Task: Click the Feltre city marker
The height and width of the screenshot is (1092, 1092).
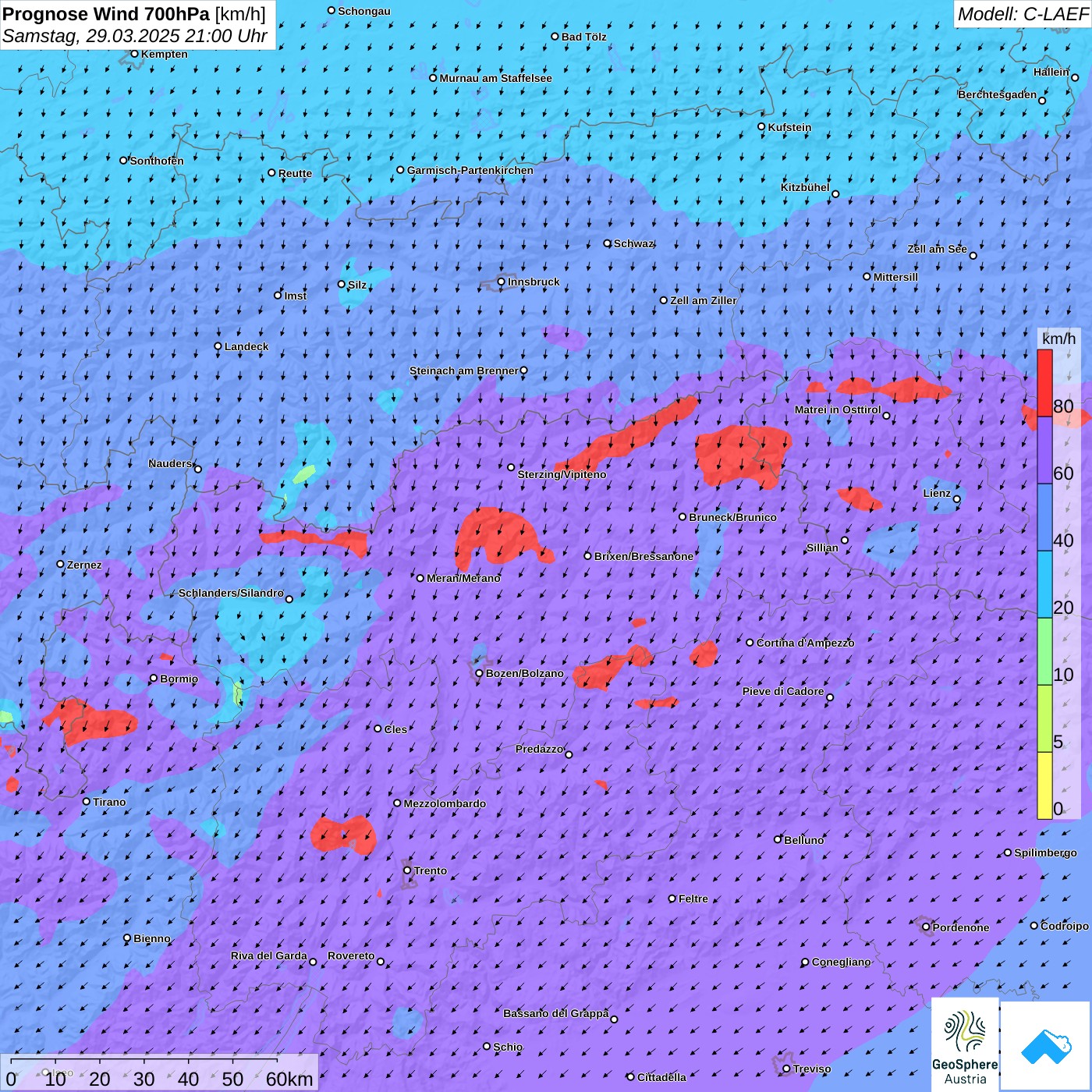Action: (672, 899)
